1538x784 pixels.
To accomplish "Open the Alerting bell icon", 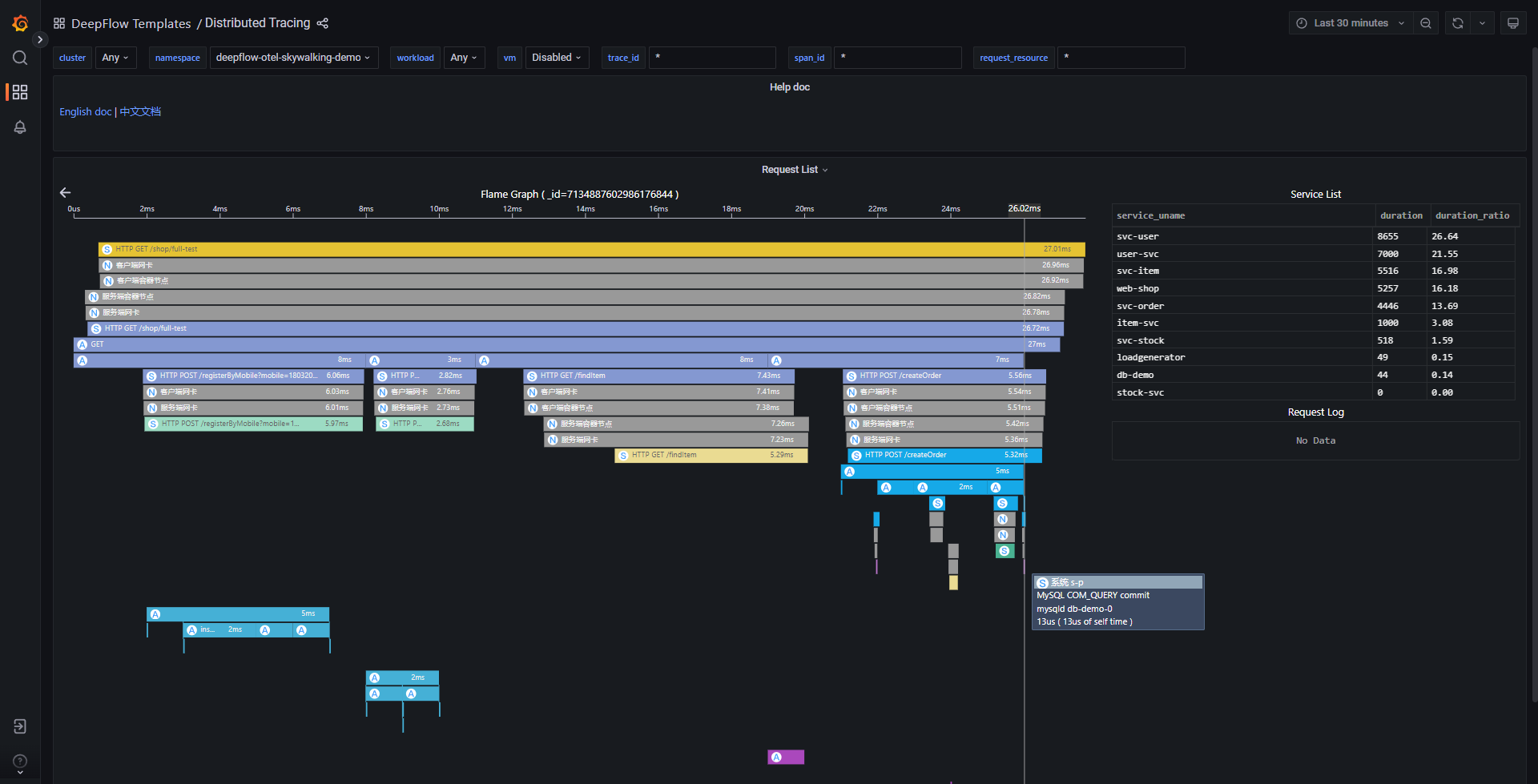I will pos(20,127).
